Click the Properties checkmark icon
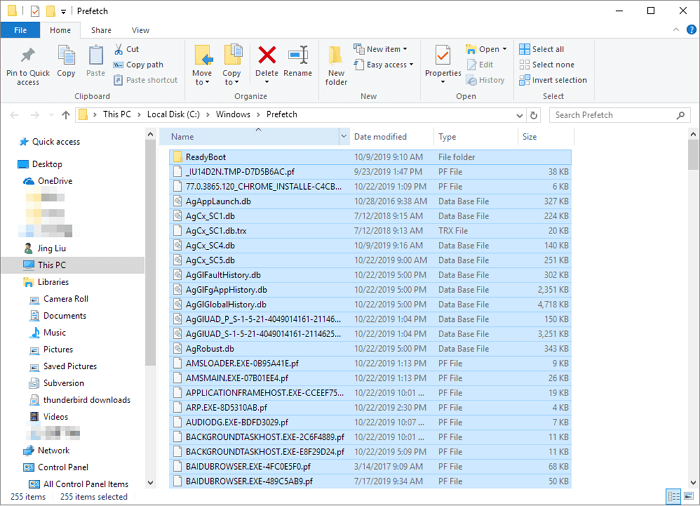700x506 pixels. [442, 56]
